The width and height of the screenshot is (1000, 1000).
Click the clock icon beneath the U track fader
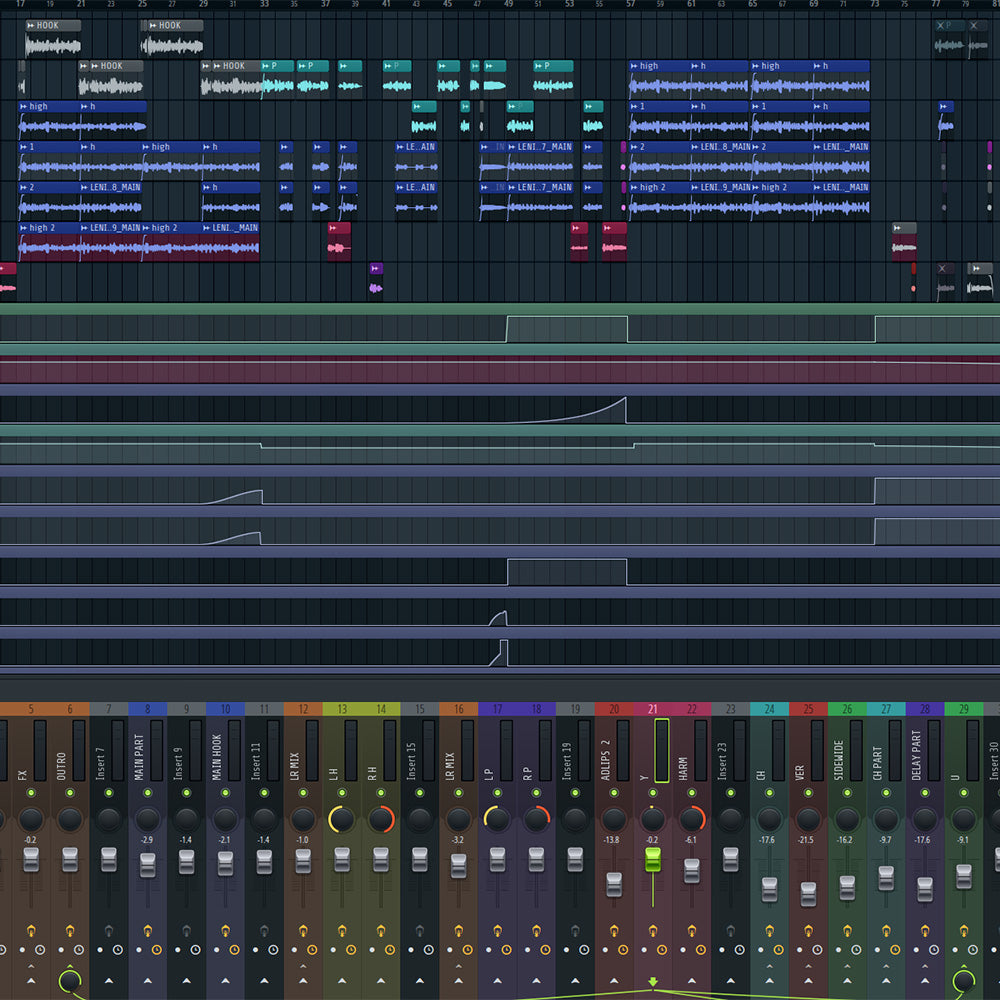(972, 950)
